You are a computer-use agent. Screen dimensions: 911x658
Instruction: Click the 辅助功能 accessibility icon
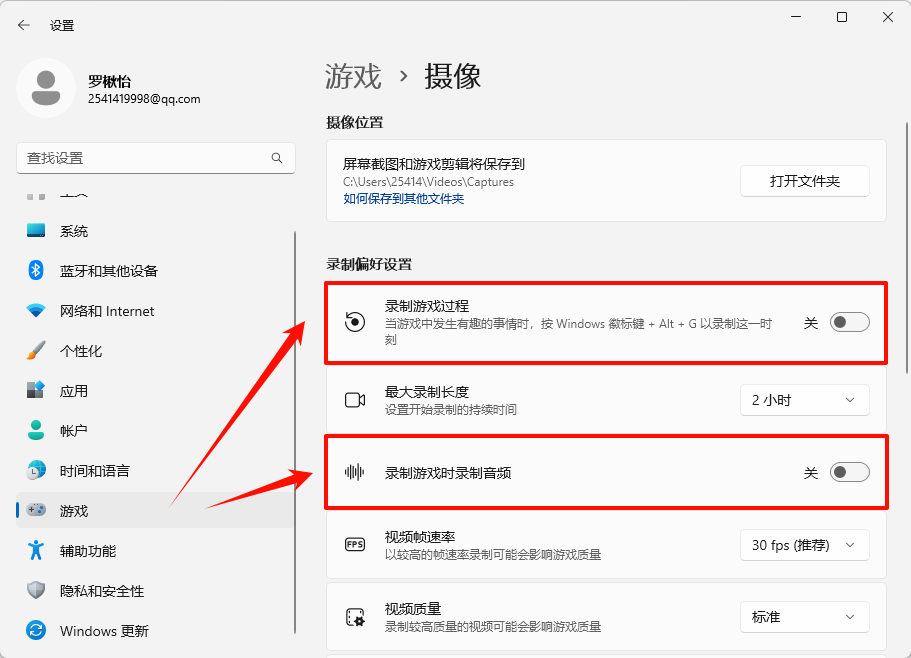(36, 551)
